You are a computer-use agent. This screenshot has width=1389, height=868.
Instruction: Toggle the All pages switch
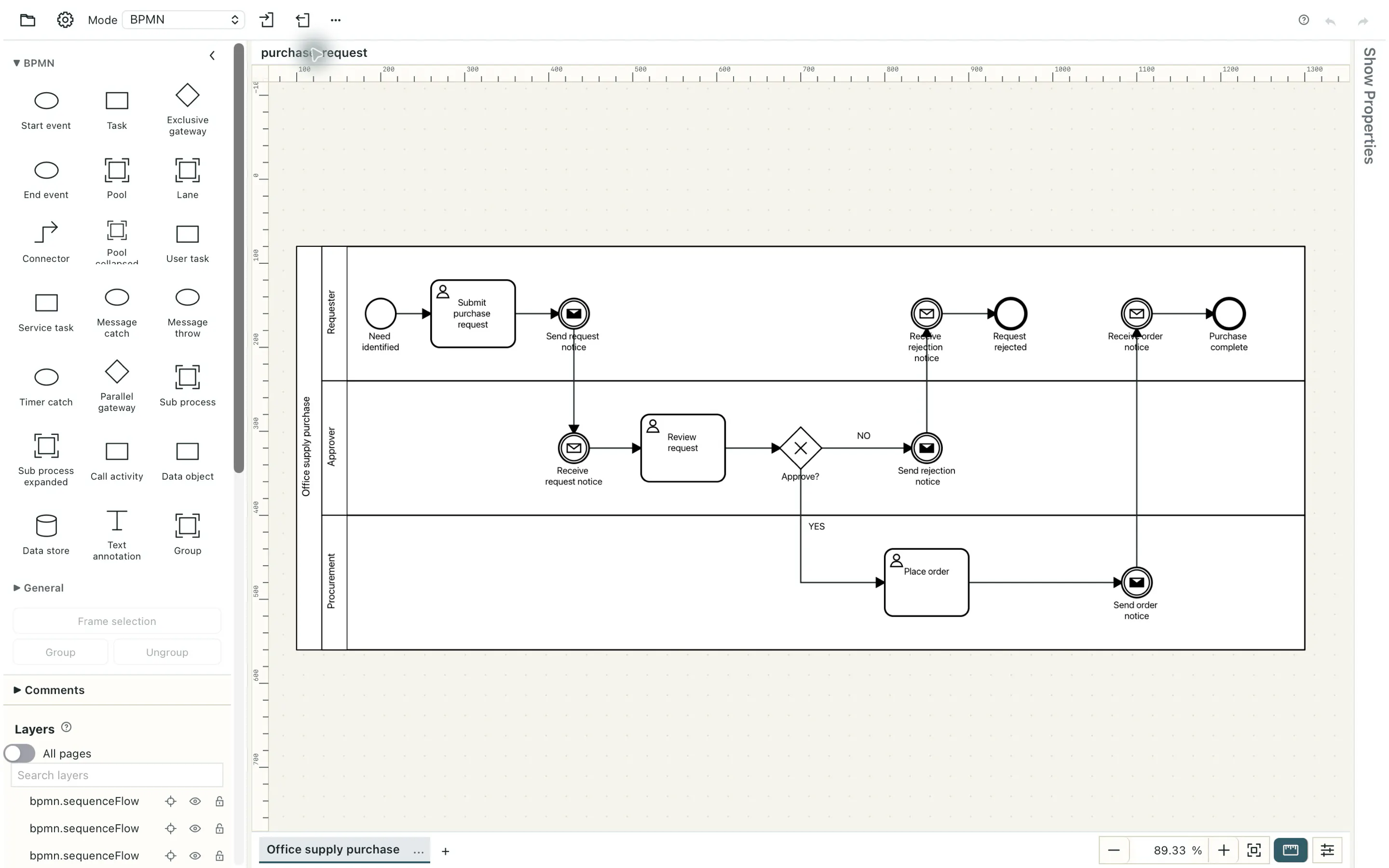click(19, 753)
